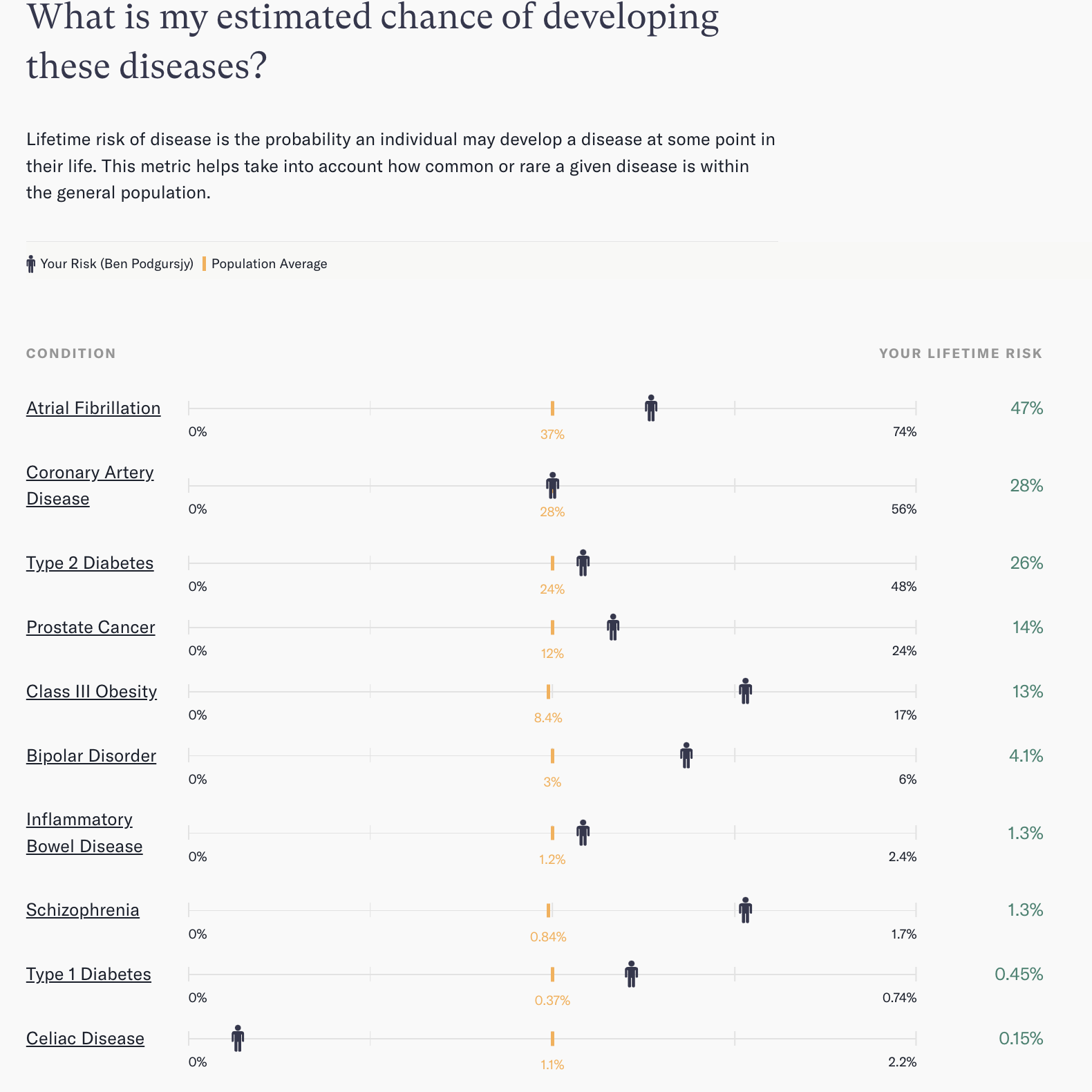
Task: Click the person icon on Type 1 Diabetes row
Action: click(631, 975)
